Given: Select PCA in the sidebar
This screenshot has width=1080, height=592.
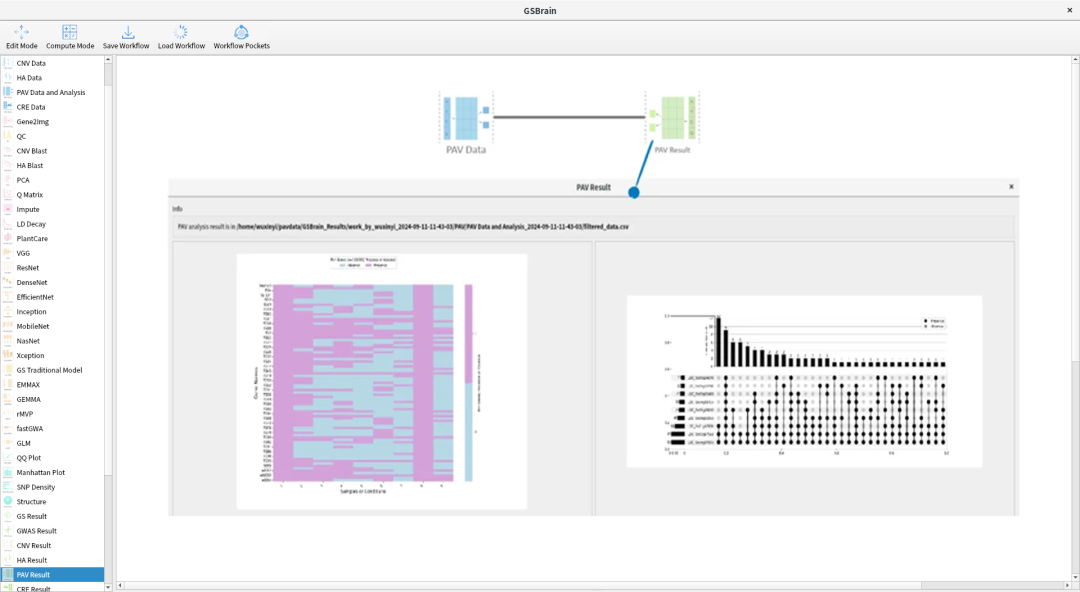Looking at the screenshot, I should pyautogui.click(x=52, y=180).
